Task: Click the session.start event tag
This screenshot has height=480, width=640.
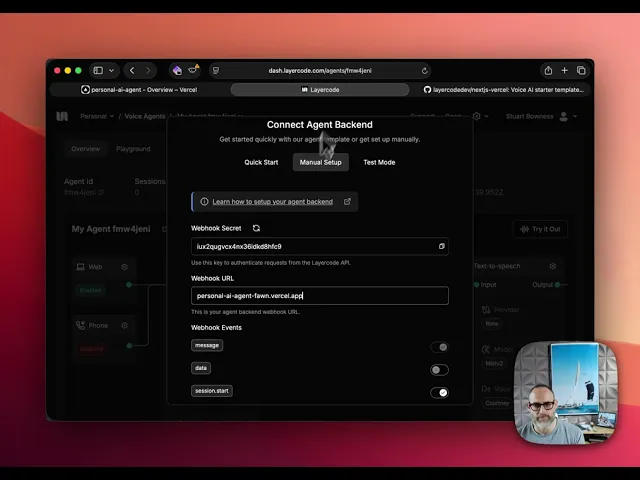Action: coord(212,391)
